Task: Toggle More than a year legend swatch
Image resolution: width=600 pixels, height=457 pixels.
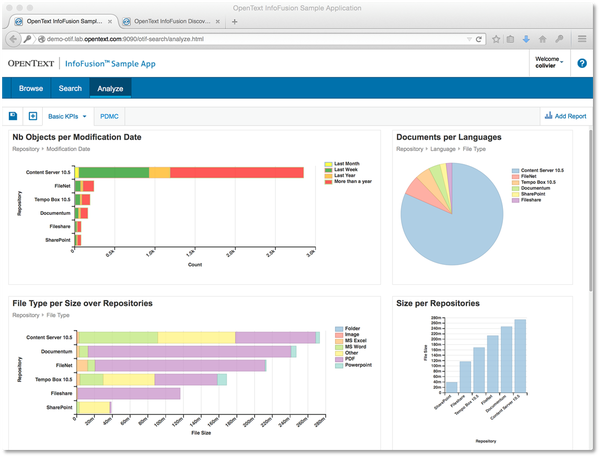Action: click(x=328, y=182)
